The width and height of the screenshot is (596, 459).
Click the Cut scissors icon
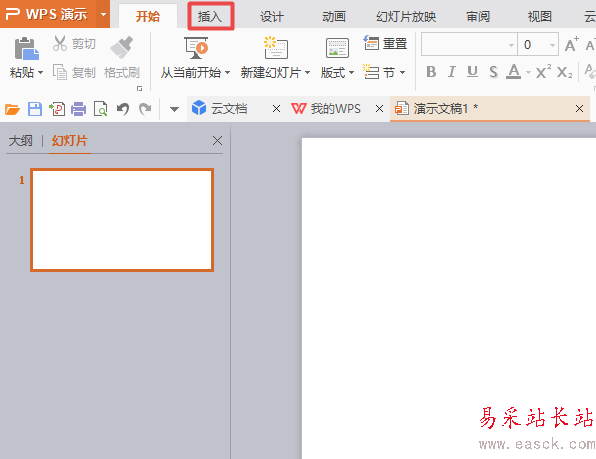(60, 43)
